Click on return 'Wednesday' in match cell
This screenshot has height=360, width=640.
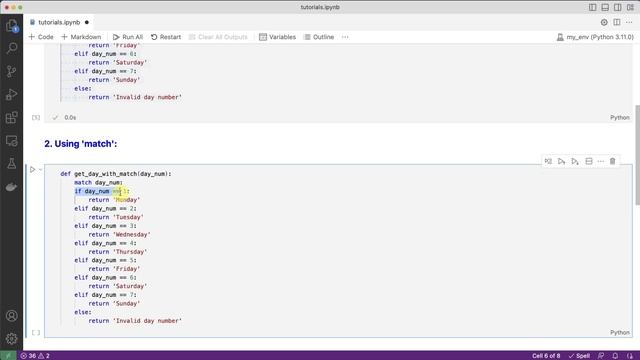(119, 234)
